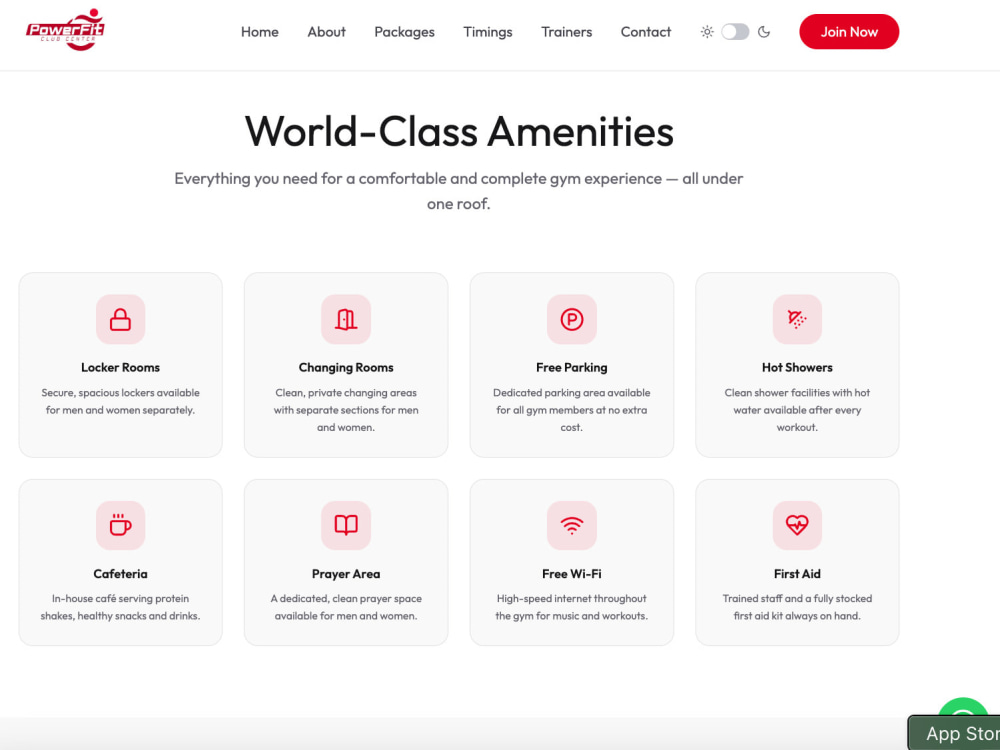Click the Prayer Area title

(346, 574)
